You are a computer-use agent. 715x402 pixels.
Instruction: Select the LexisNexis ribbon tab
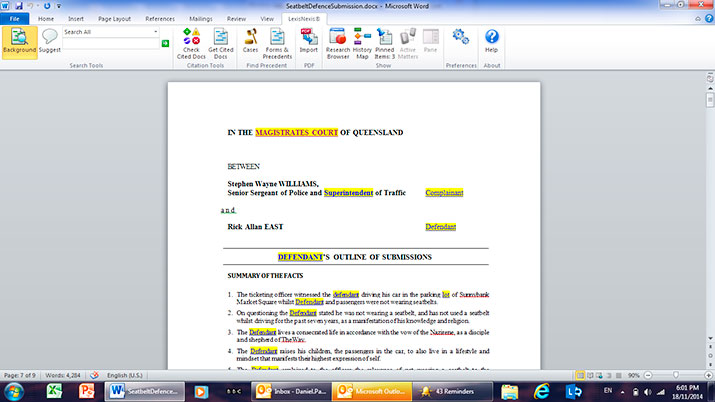click(304, 19)
